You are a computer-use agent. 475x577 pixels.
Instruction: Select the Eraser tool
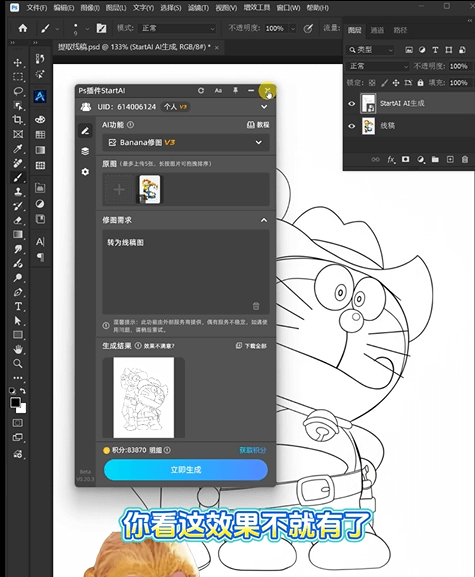(18, 220)
